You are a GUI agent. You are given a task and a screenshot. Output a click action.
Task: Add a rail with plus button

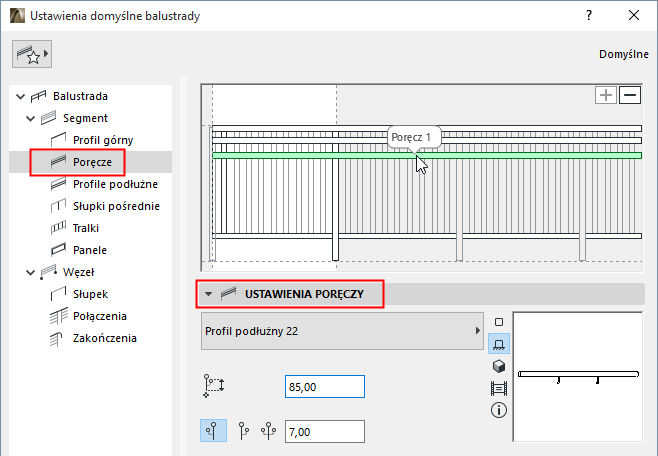[x=606, y=95]
